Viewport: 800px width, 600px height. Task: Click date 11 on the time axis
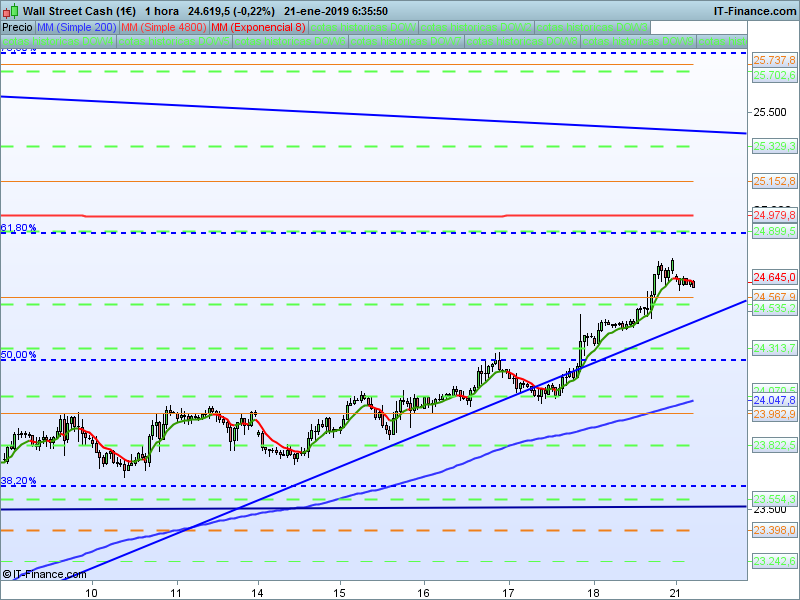tap(177, 593)
